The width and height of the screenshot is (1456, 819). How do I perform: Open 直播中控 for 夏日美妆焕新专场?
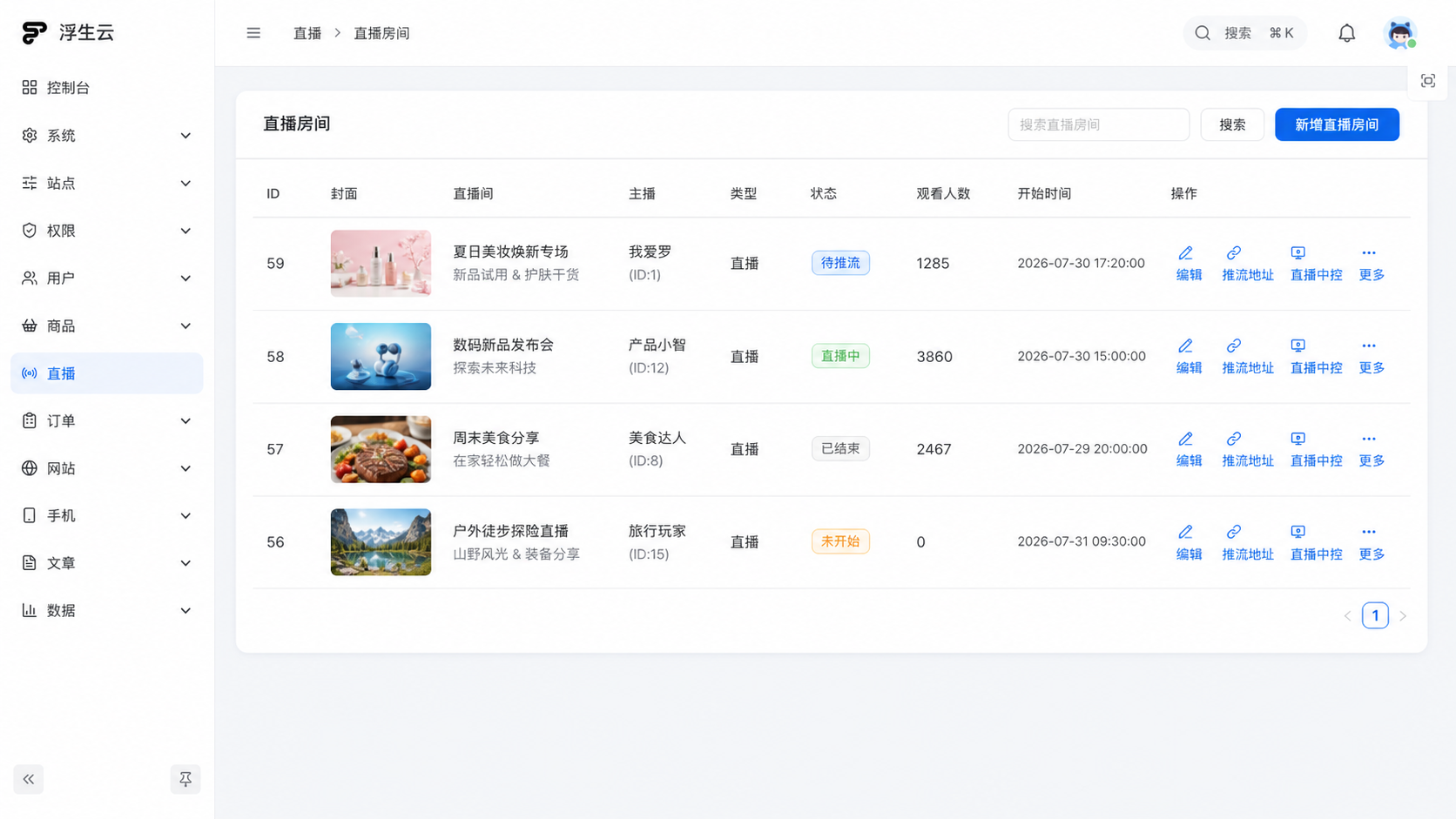pyautogui.click(x=1316, y=264)
